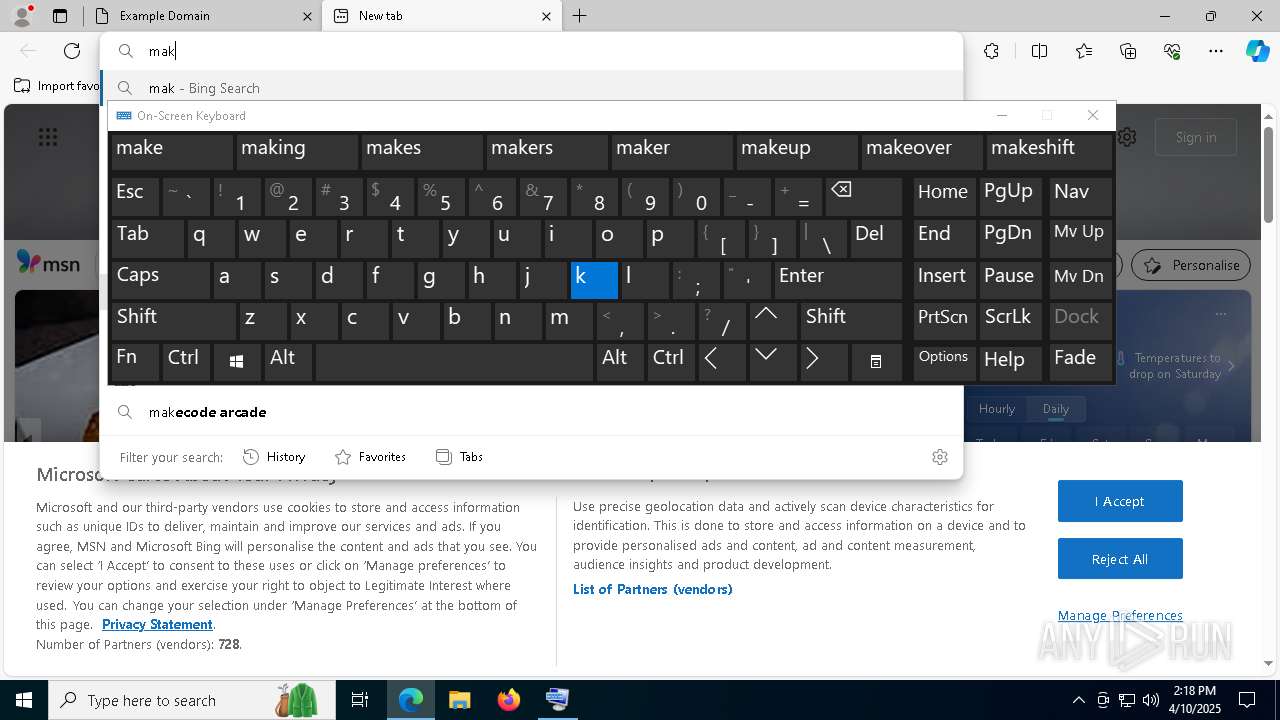The image size is (1280, 720).
Task: Open Windows Start menu
Action: tap(24, 700)
